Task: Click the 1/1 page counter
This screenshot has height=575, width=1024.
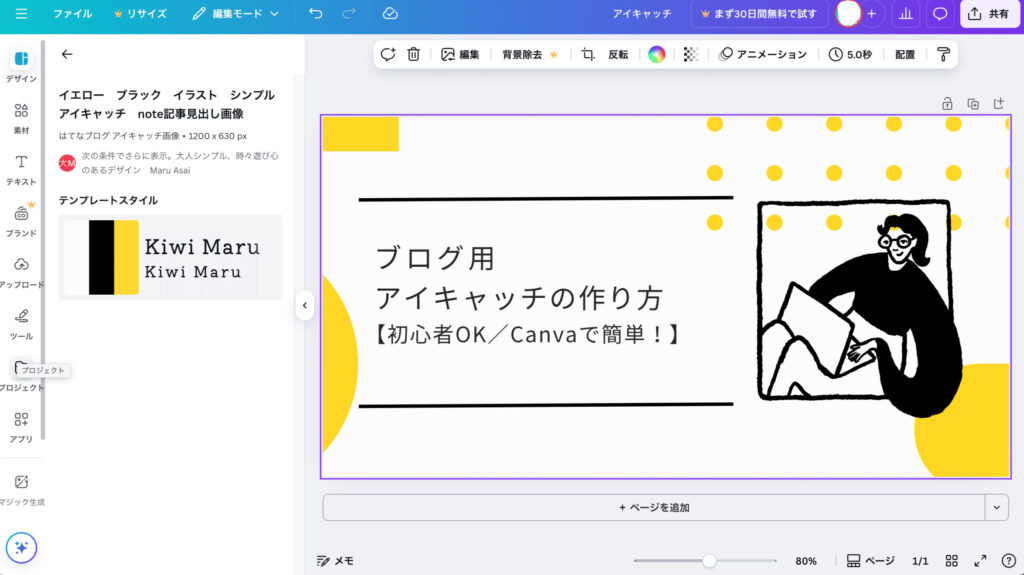Action: pos(920,561)
